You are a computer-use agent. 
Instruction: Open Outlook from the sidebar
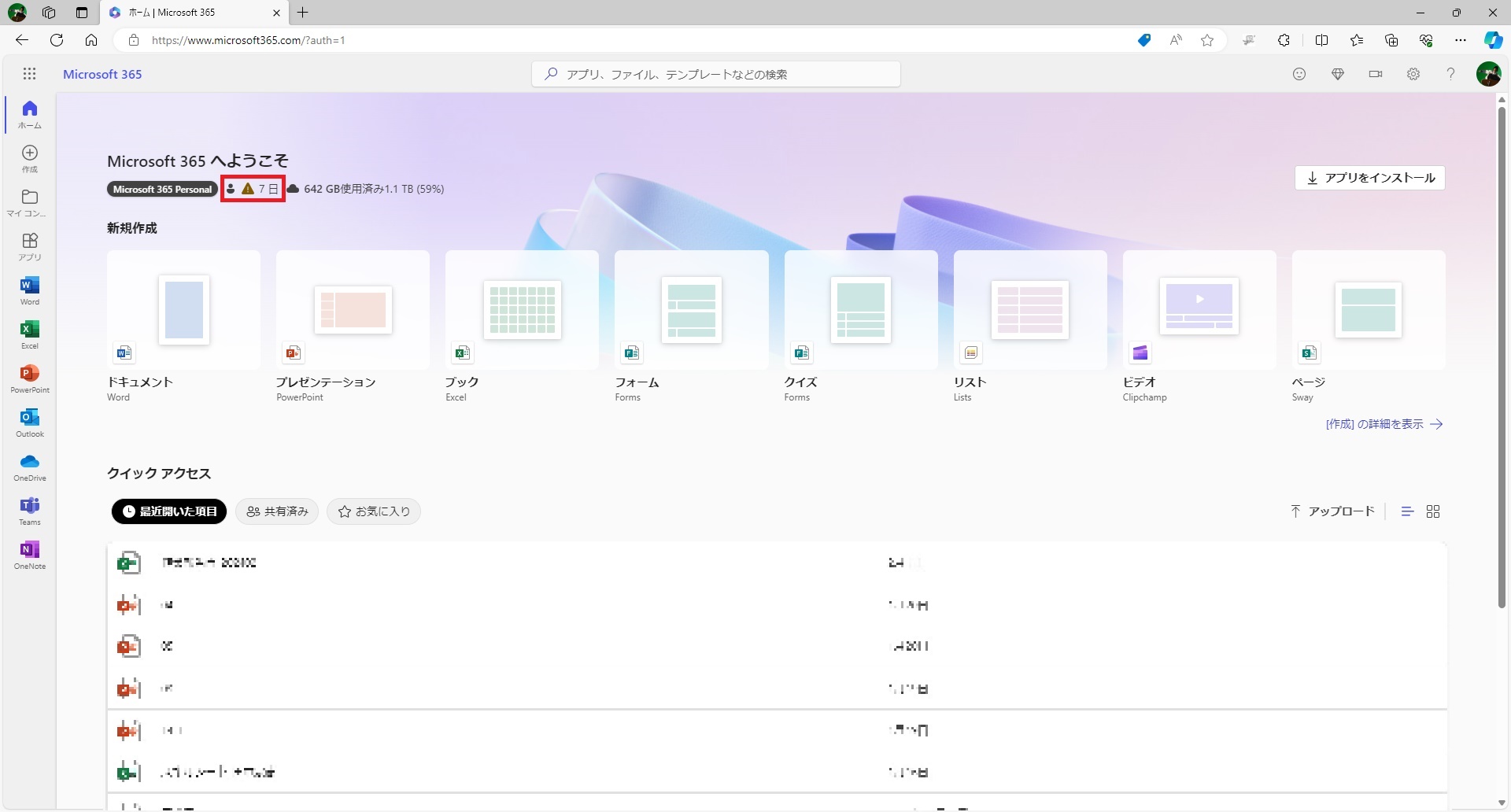click(30, 422)
